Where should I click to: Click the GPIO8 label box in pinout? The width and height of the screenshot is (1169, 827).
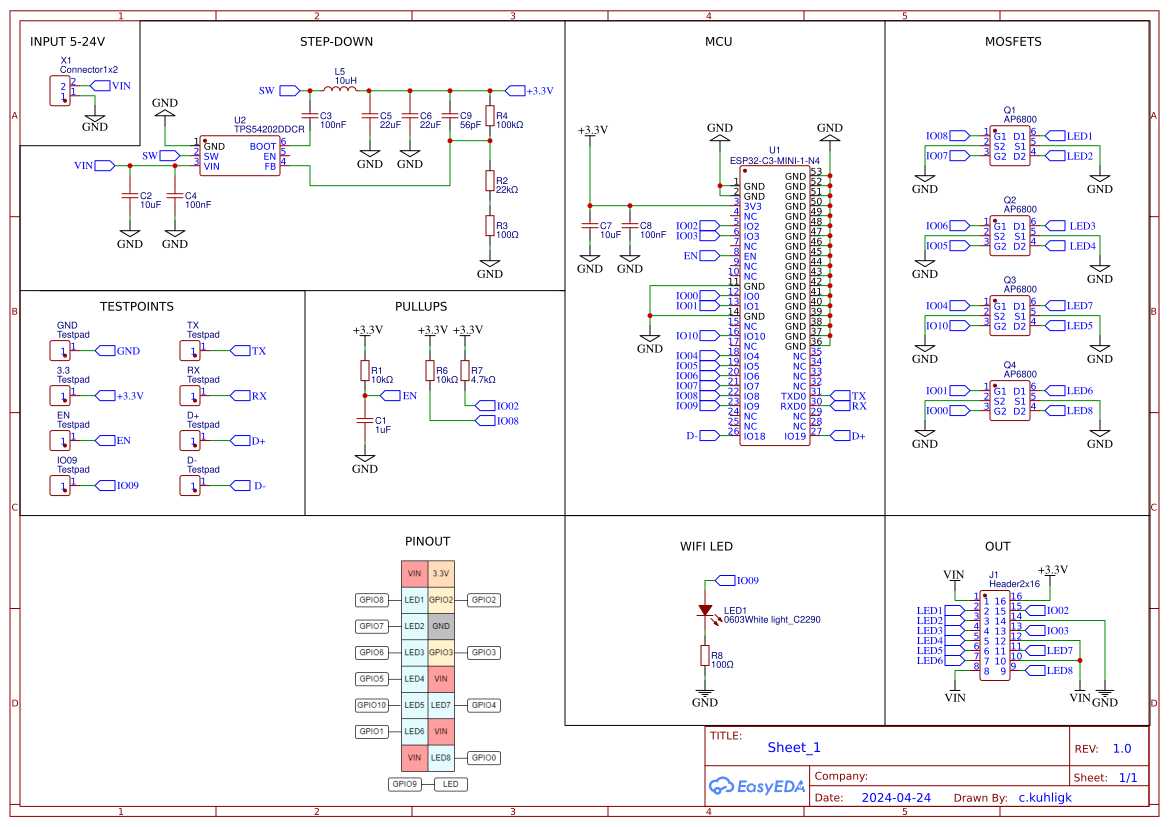tap(372, 600)
